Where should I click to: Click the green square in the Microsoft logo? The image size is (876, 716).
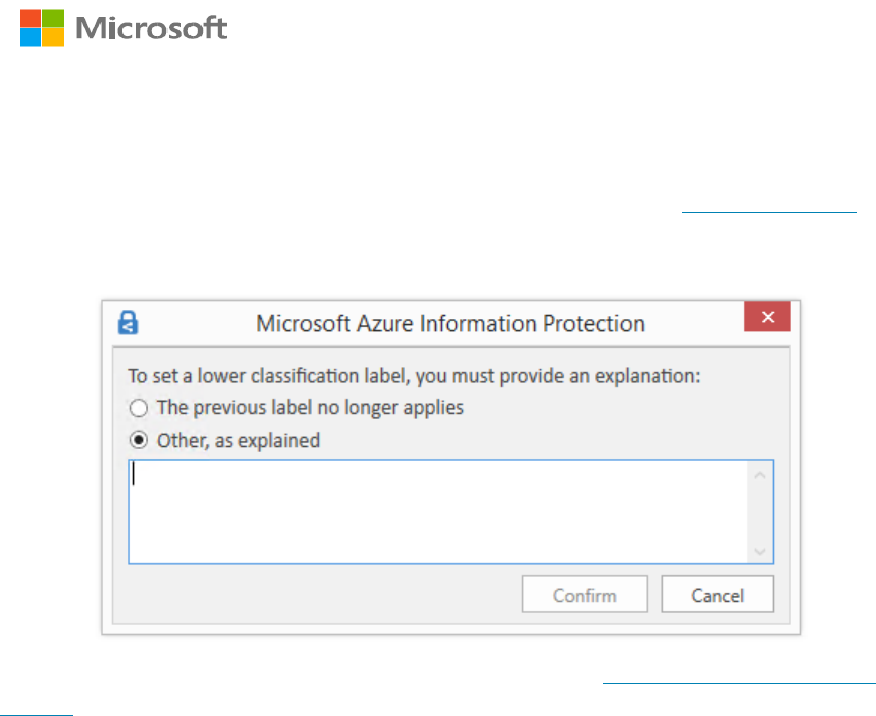pyautogui.click(x=53, y=17)
